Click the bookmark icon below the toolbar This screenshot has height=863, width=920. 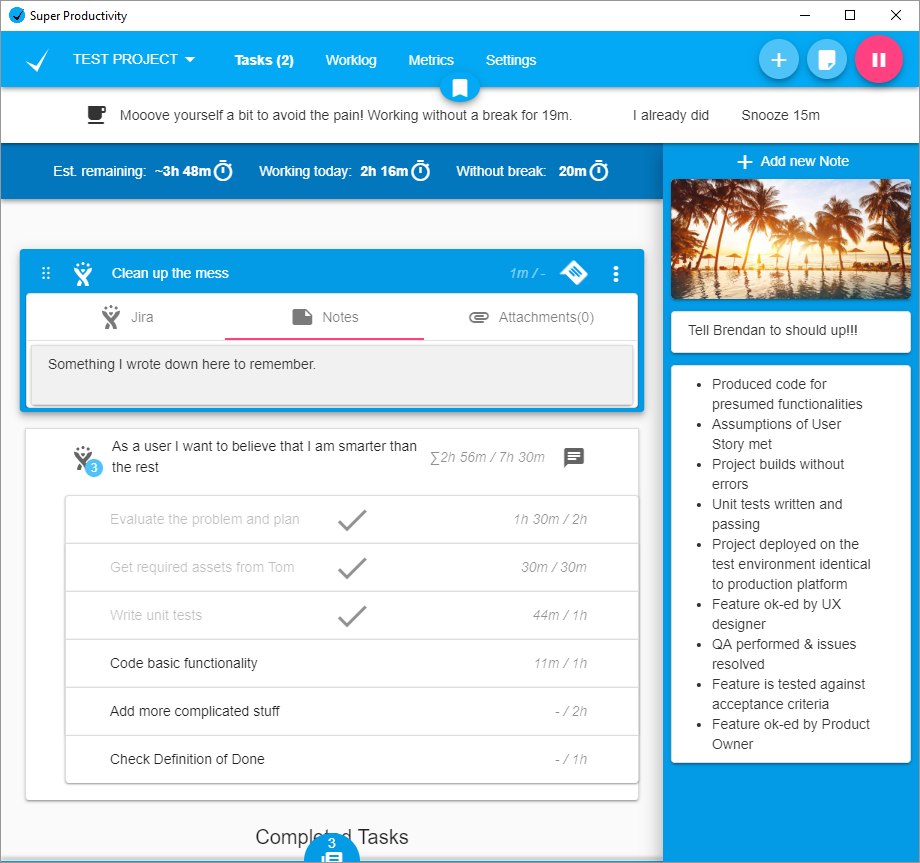(460, 86)
